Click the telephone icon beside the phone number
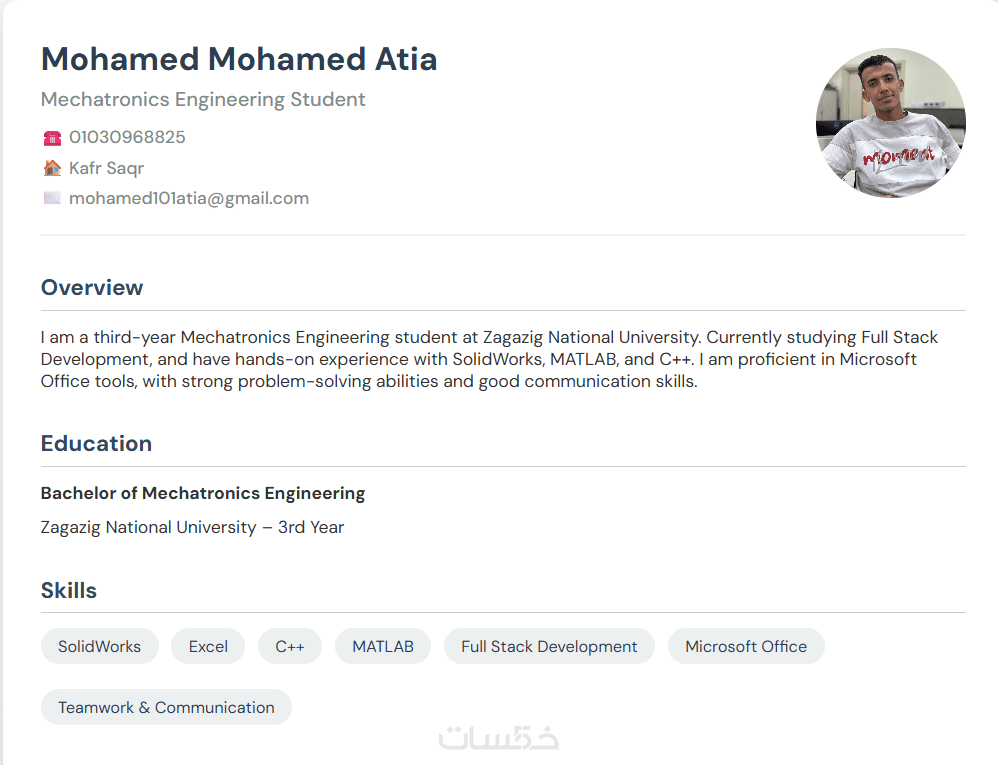Viewport: 998px width, 765px height. click(52, 138)
